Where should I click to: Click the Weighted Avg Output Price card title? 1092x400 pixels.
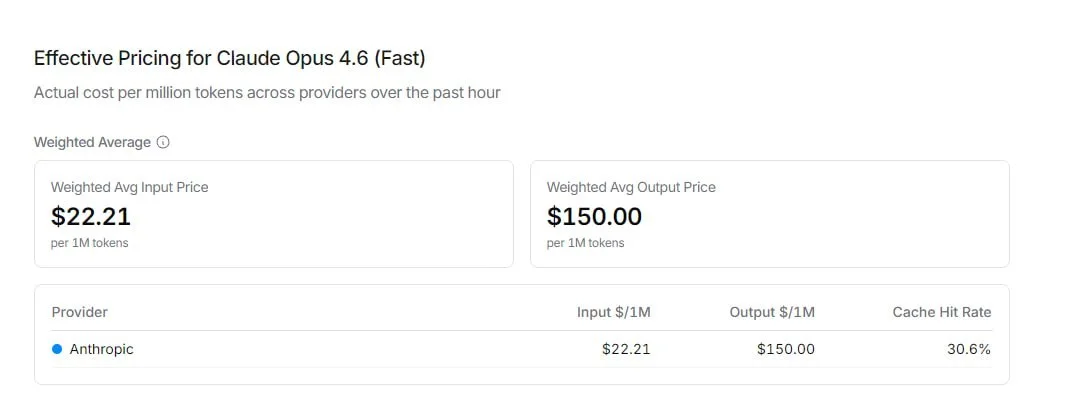631,187
